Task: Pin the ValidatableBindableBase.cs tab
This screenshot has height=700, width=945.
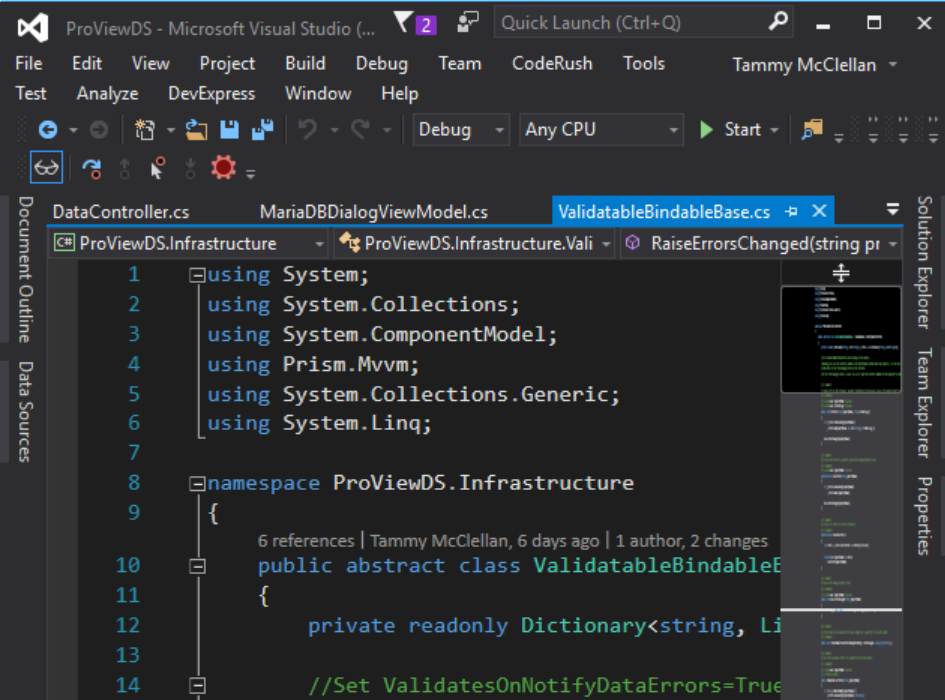Action: 792,212
